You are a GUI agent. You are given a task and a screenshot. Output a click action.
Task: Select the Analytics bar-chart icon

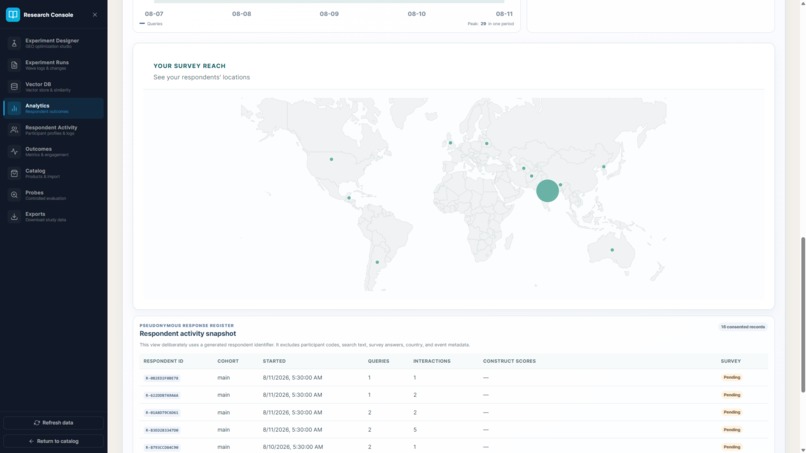14,108
